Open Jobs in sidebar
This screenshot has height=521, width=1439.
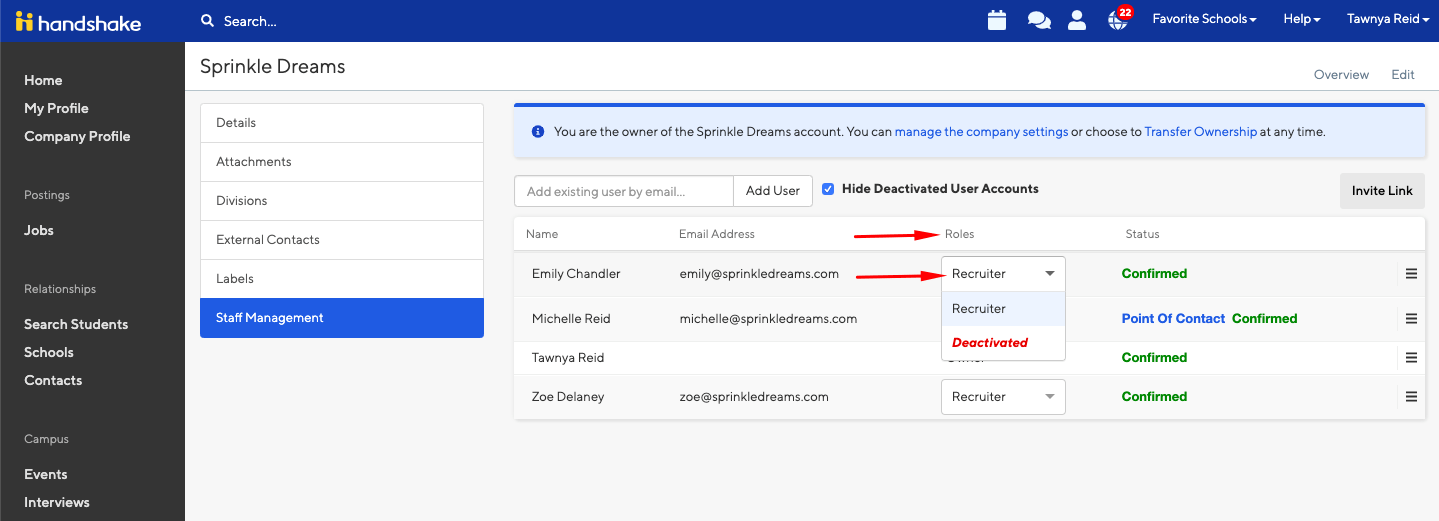click(x=39, y=230)
